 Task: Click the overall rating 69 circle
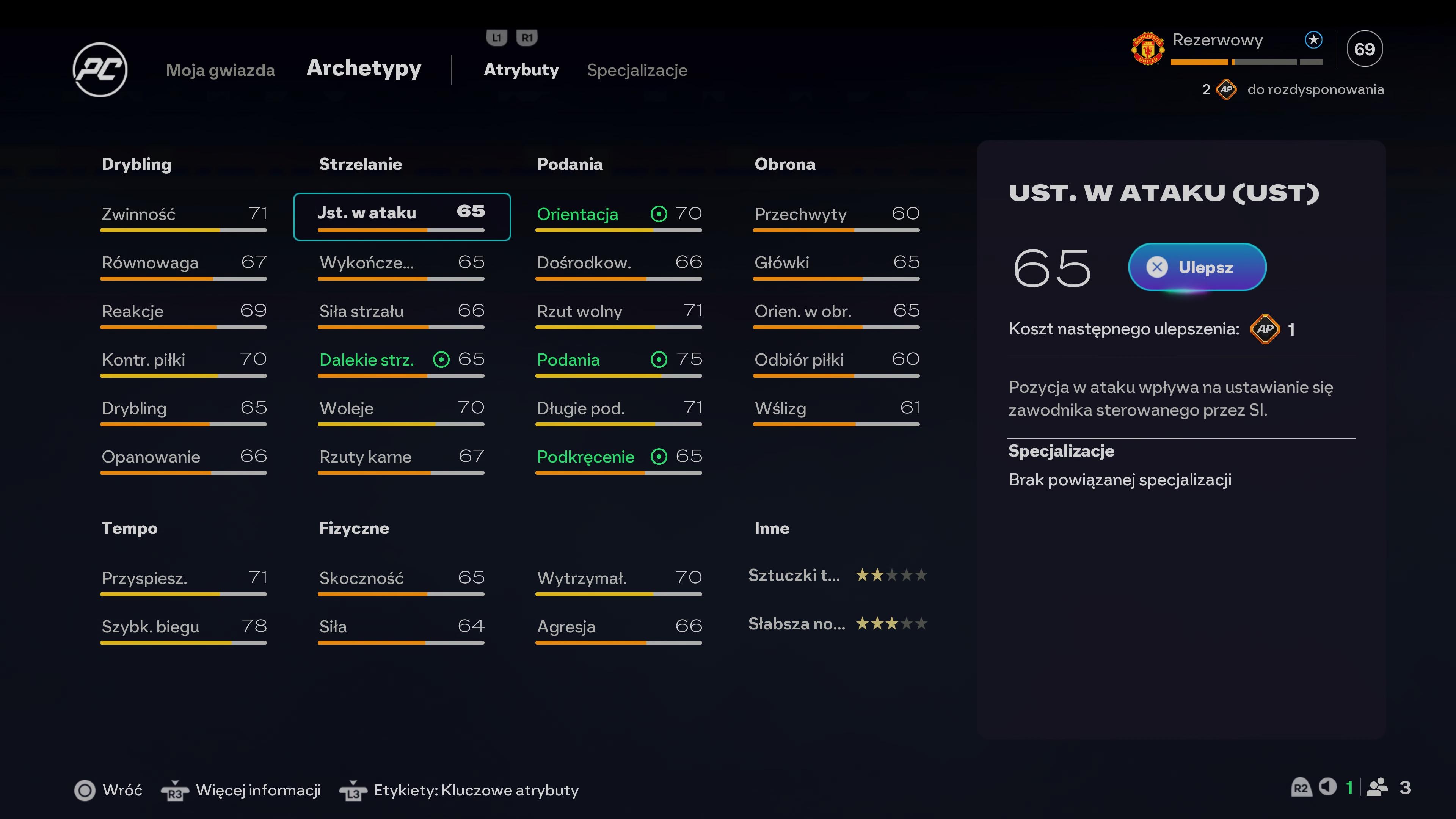1365,49
